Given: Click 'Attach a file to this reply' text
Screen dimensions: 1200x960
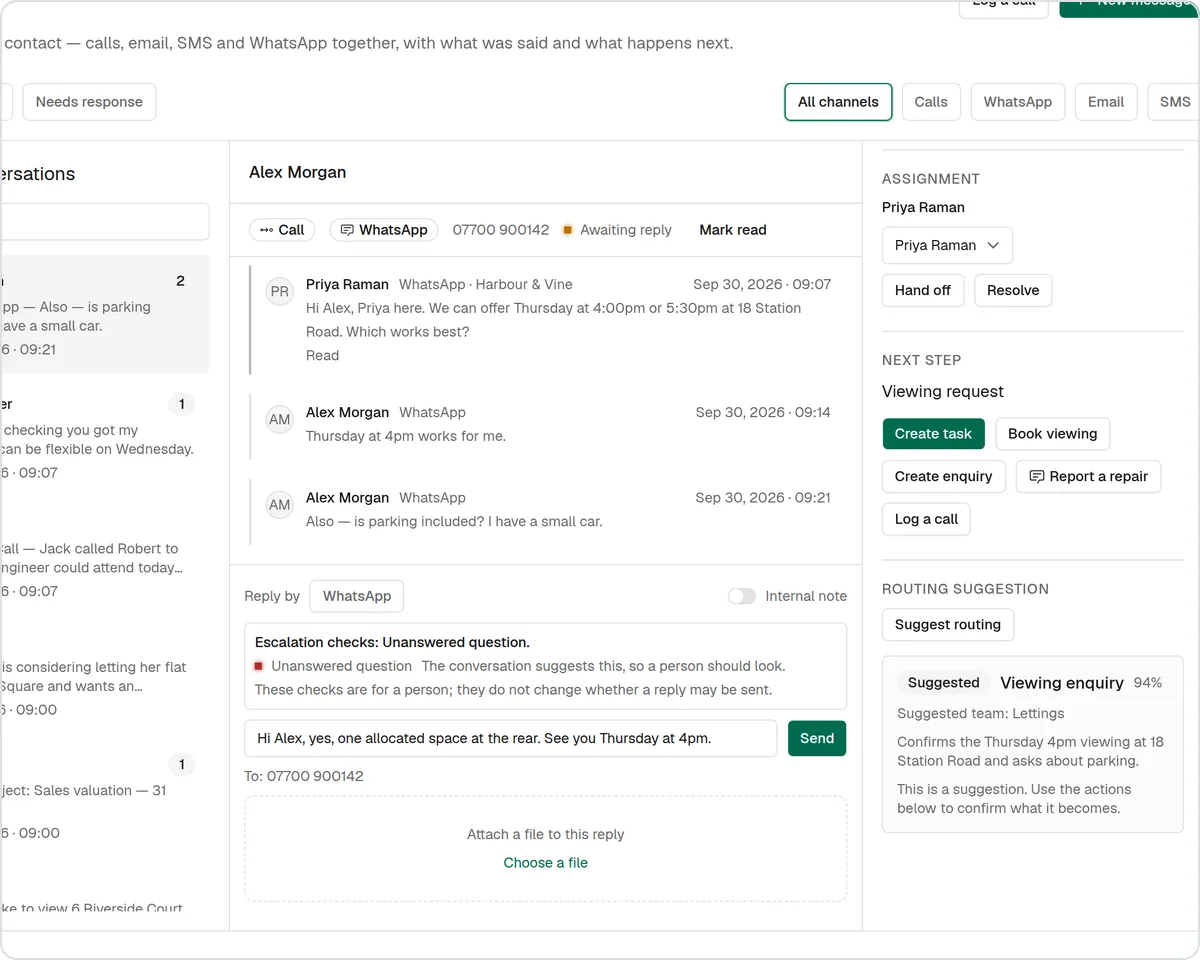Looking at the screenshot, I should pyautogui.click(x=546, y=834).
